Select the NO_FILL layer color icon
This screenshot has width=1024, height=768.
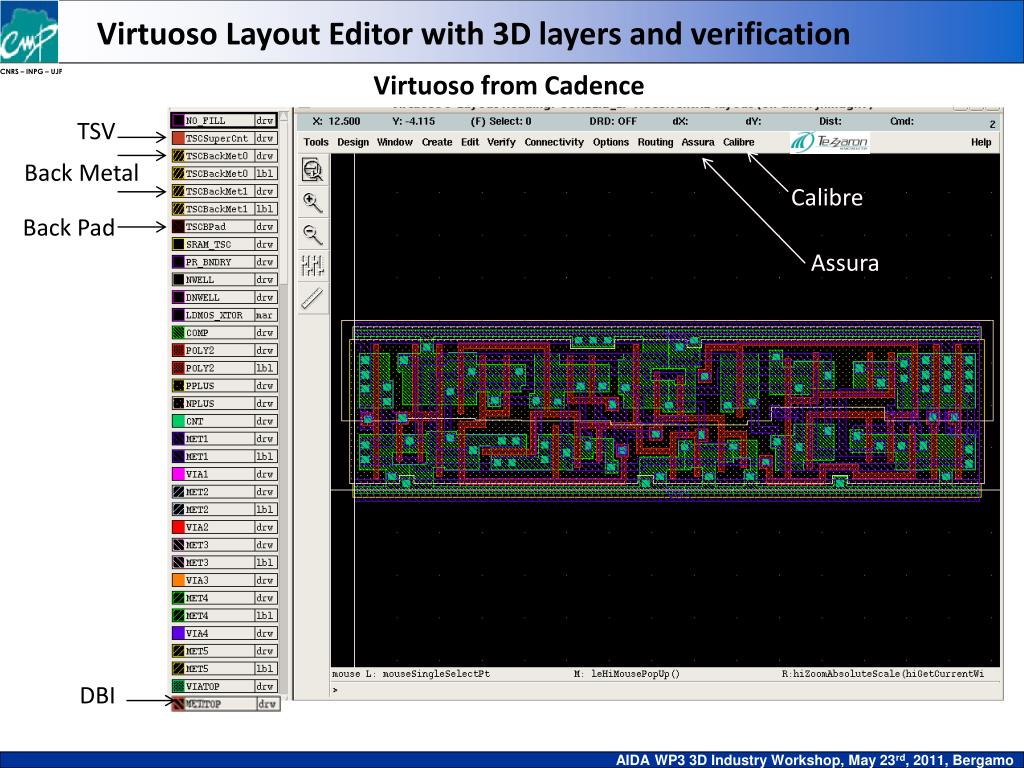click(177, 121)
